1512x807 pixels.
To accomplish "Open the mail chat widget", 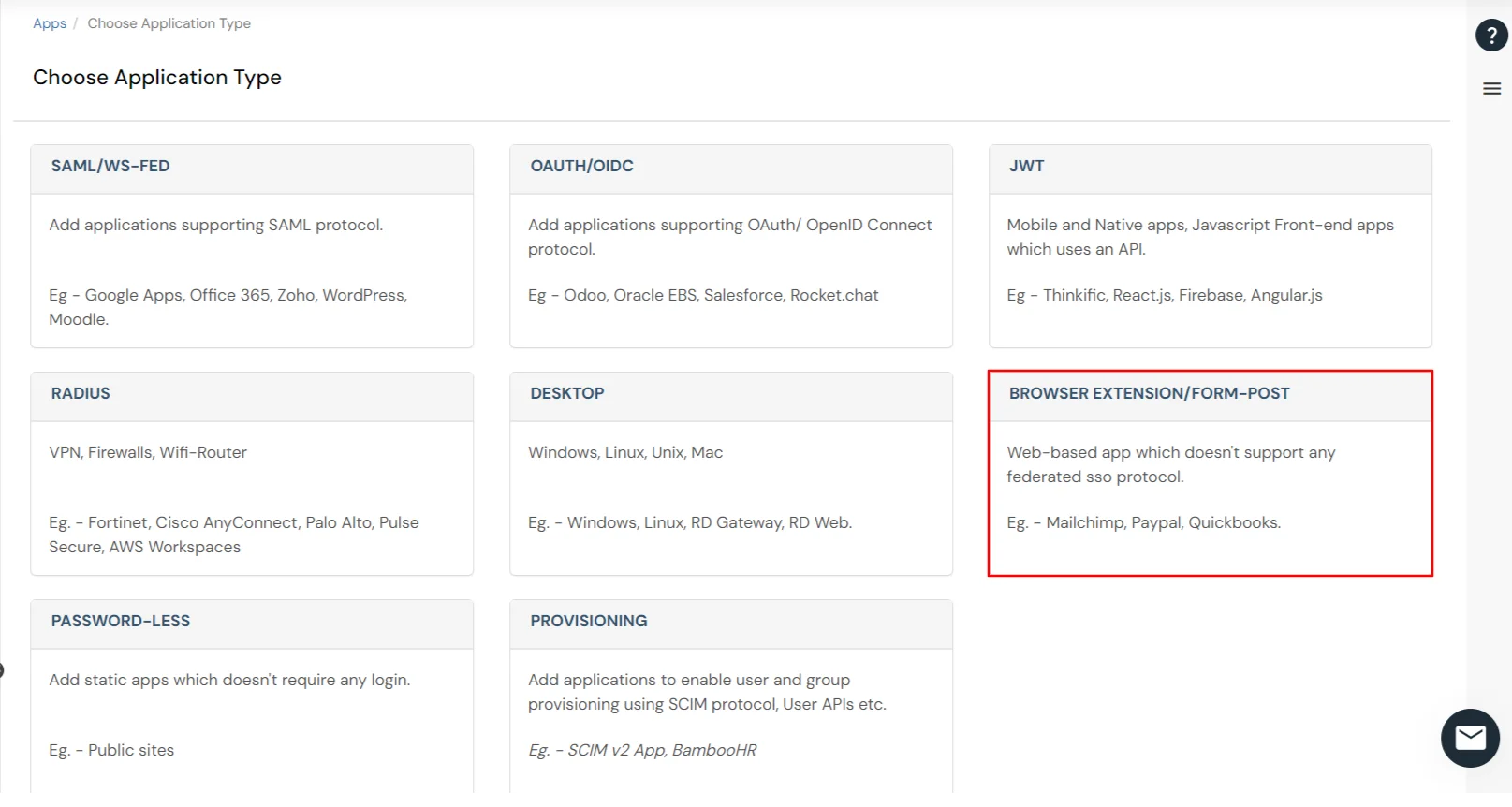I will 1470,738.
